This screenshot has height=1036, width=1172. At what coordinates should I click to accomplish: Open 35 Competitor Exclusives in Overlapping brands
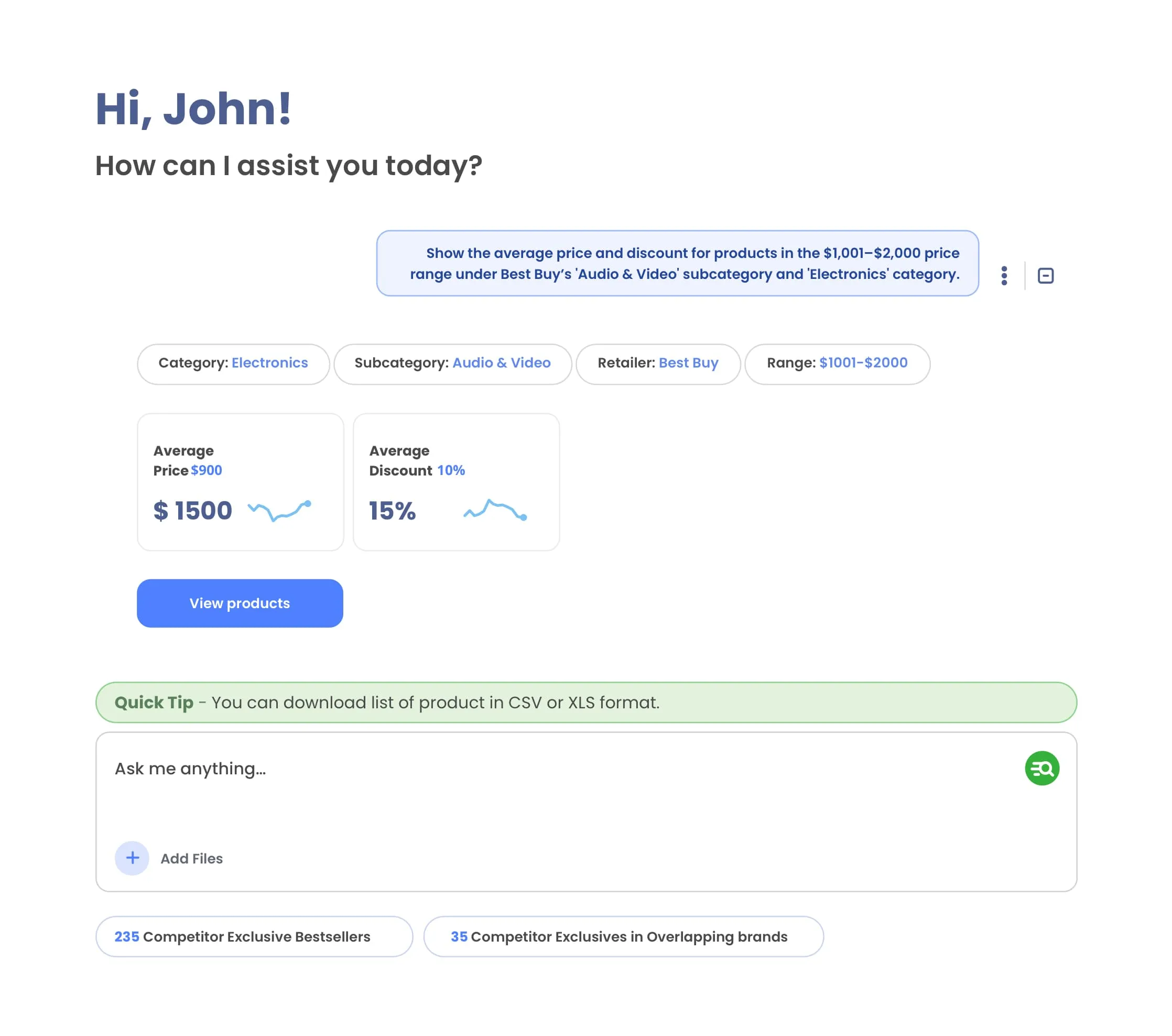pyautogui.click(x=623, y=936)
